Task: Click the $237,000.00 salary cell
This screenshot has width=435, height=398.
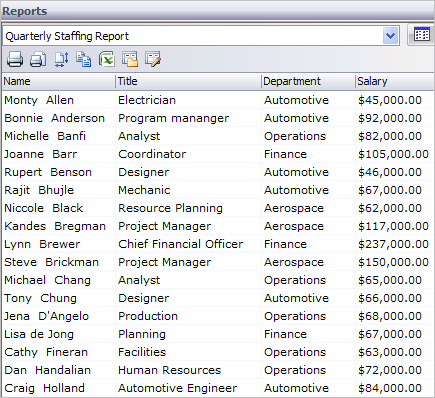Action: [395, 244]
